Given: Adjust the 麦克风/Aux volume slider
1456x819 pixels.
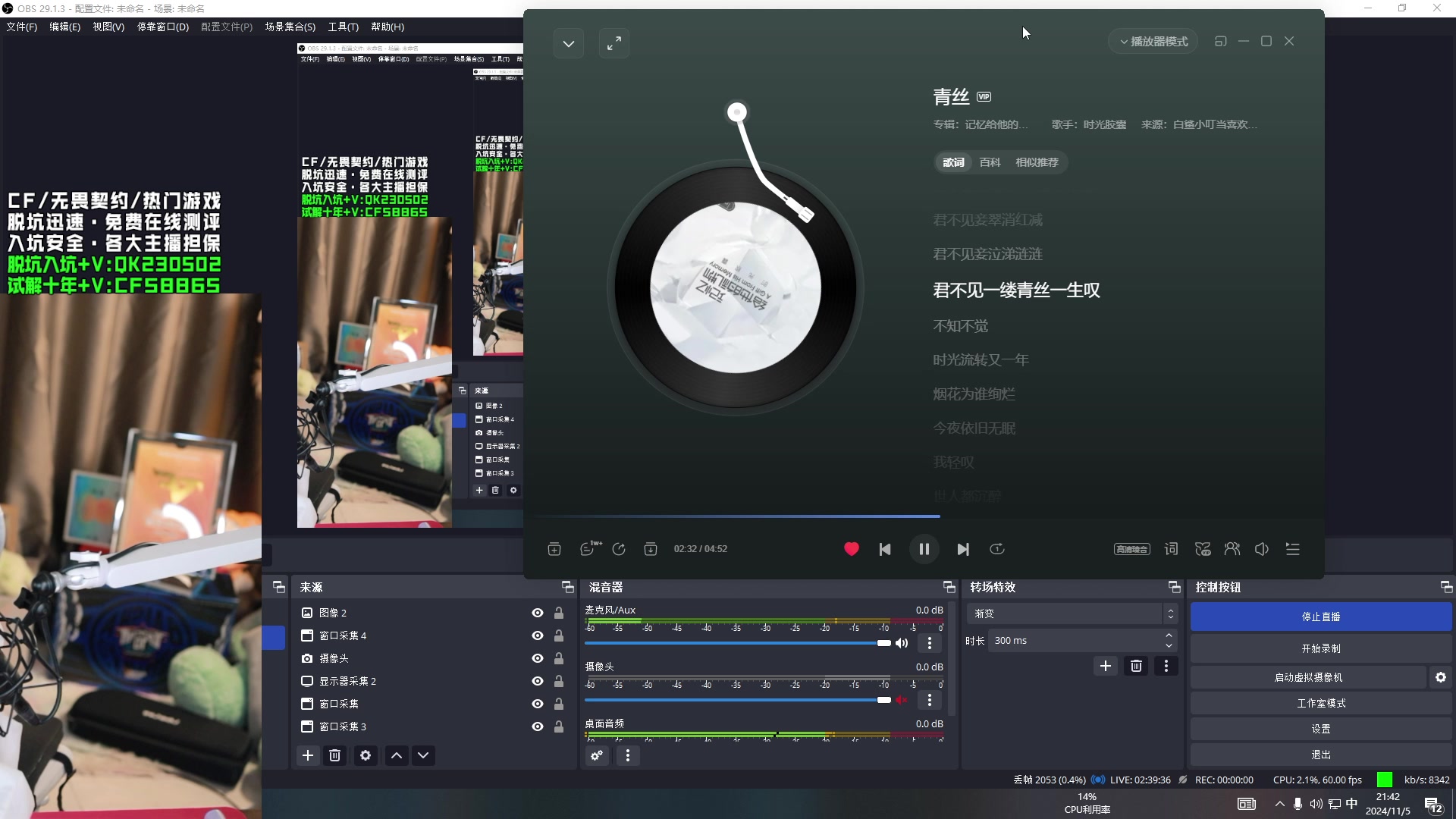Looking at the screenshot, I should (x=737, y=643).
